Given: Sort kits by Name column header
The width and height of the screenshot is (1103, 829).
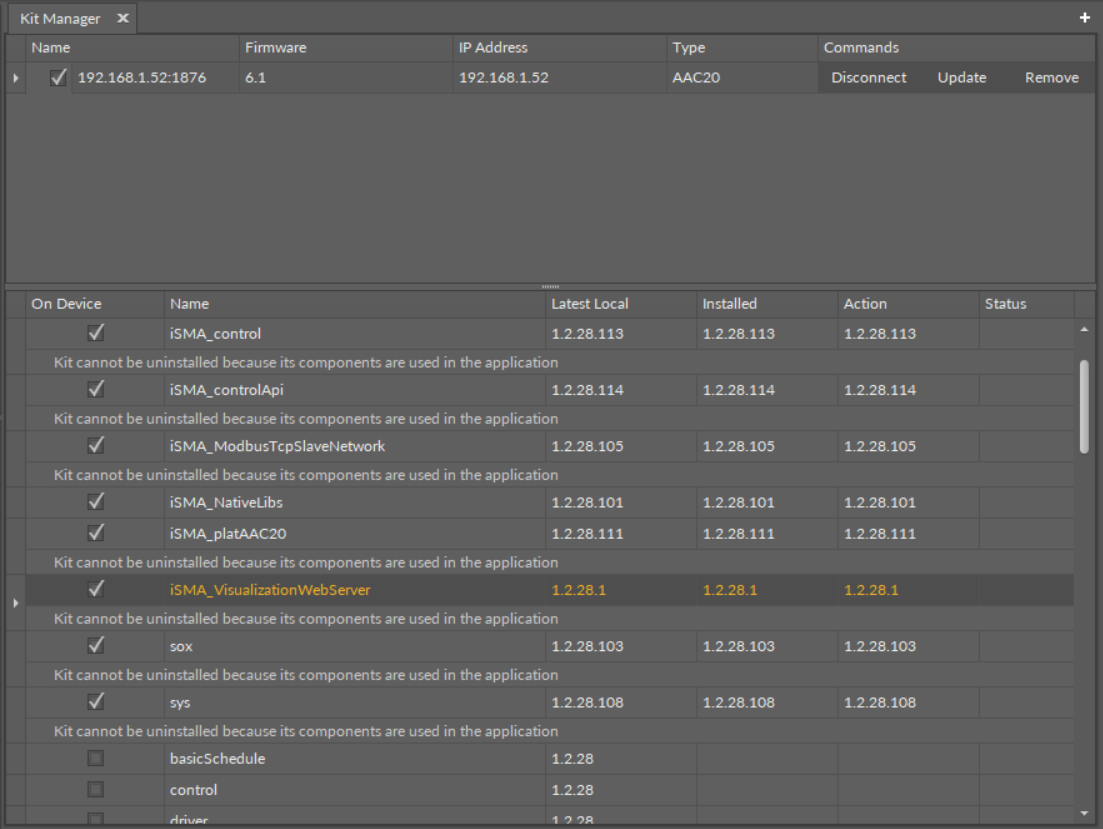Looking at the screenshot, I should click(x=189, y=304).
